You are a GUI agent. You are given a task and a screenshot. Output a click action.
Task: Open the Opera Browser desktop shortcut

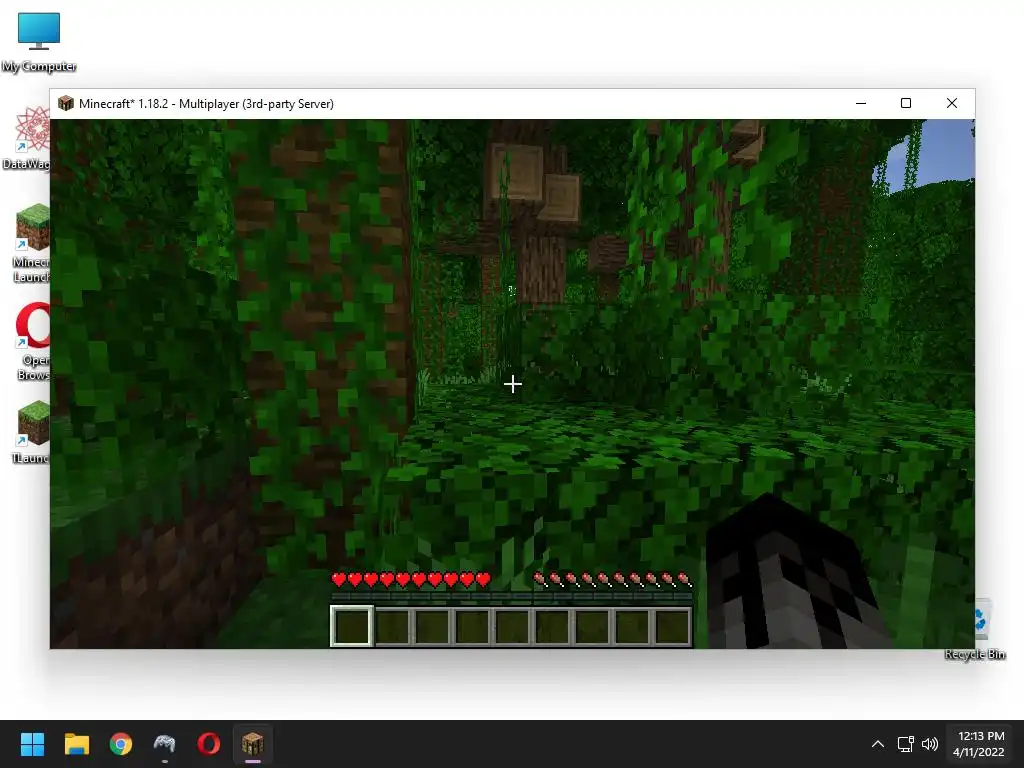pyautogui.click(x=32, y=340)
